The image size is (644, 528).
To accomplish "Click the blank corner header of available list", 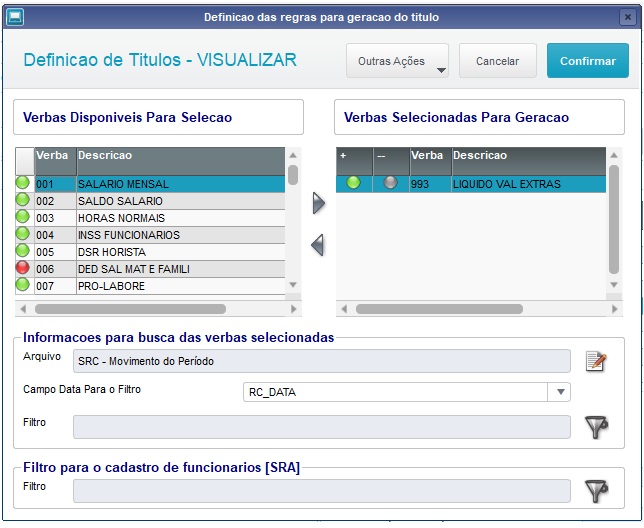I will (x=25, y=161).
